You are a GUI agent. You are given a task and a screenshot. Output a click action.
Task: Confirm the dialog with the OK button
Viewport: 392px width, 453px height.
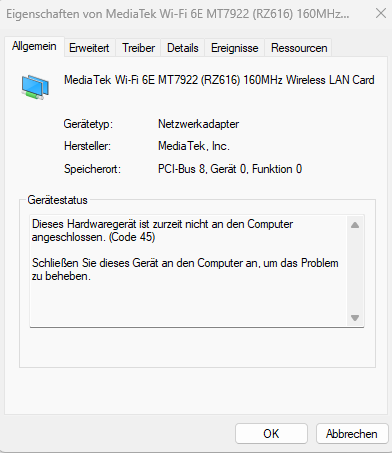271,434
